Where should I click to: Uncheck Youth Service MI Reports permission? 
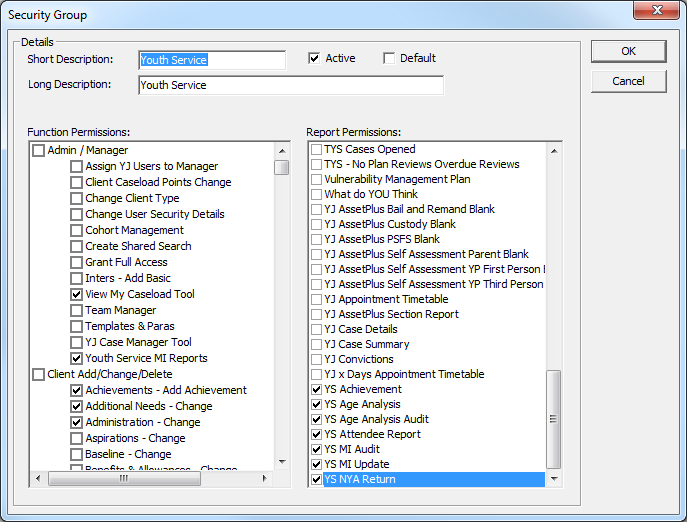click(77, 359)
